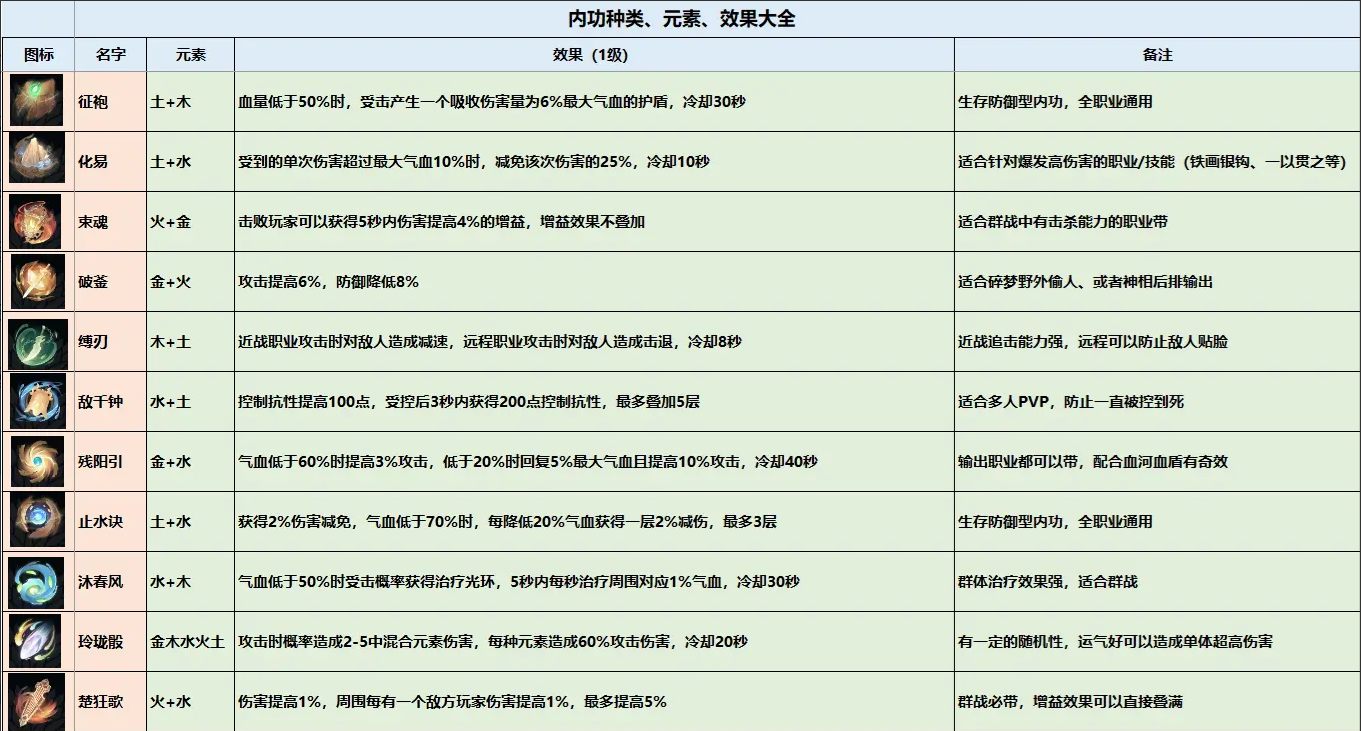Select the 止水诀 skill icon
This screenshot has width=1361, height=731.
37,521
